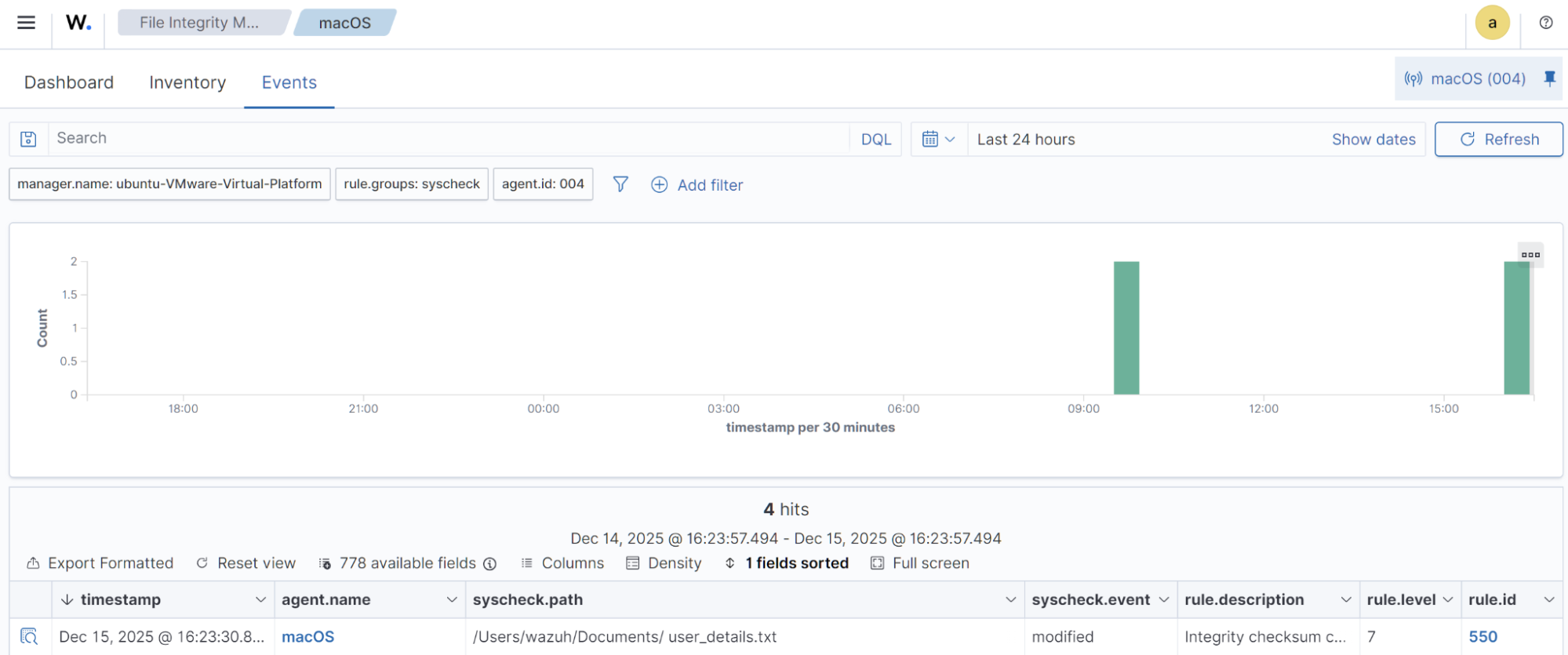1568x655 pixels.
Task: Inspect document details for first event row
Action: click(29, 636)
